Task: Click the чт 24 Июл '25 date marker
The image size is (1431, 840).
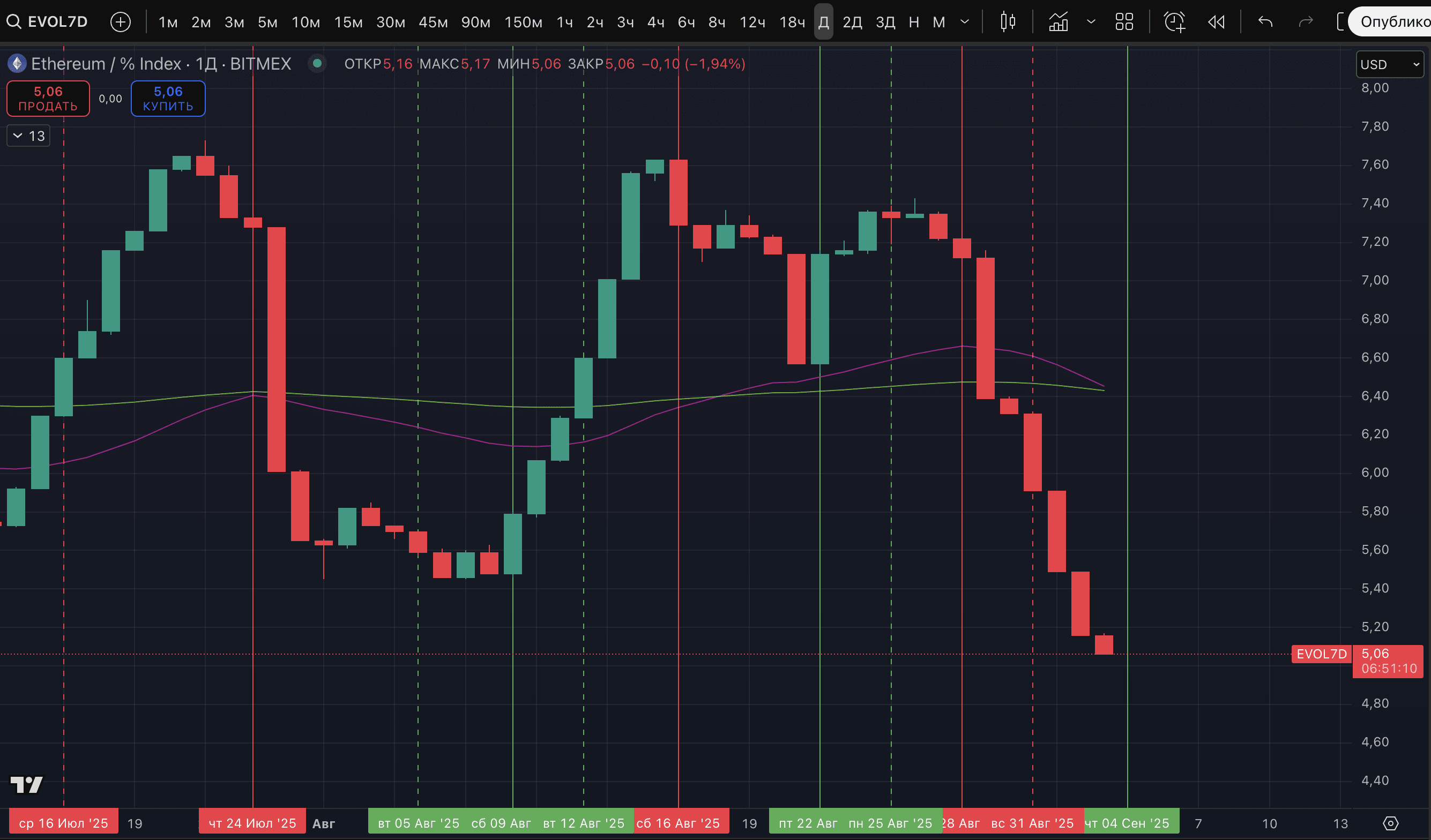Action: (252, 823)
